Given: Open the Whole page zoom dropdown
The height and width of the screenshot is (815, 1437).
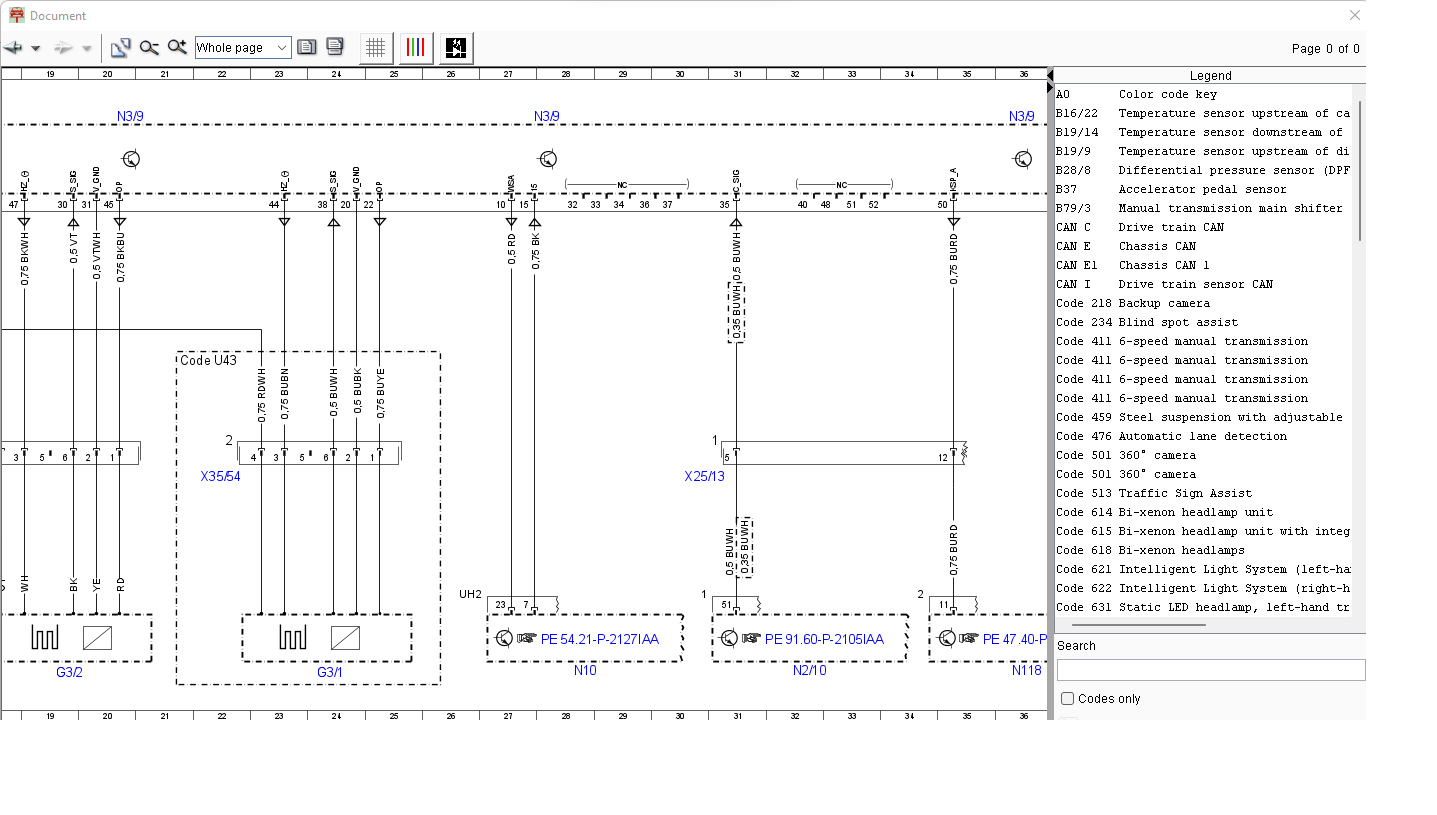Looking at the screenshot, I should [243, 48].
